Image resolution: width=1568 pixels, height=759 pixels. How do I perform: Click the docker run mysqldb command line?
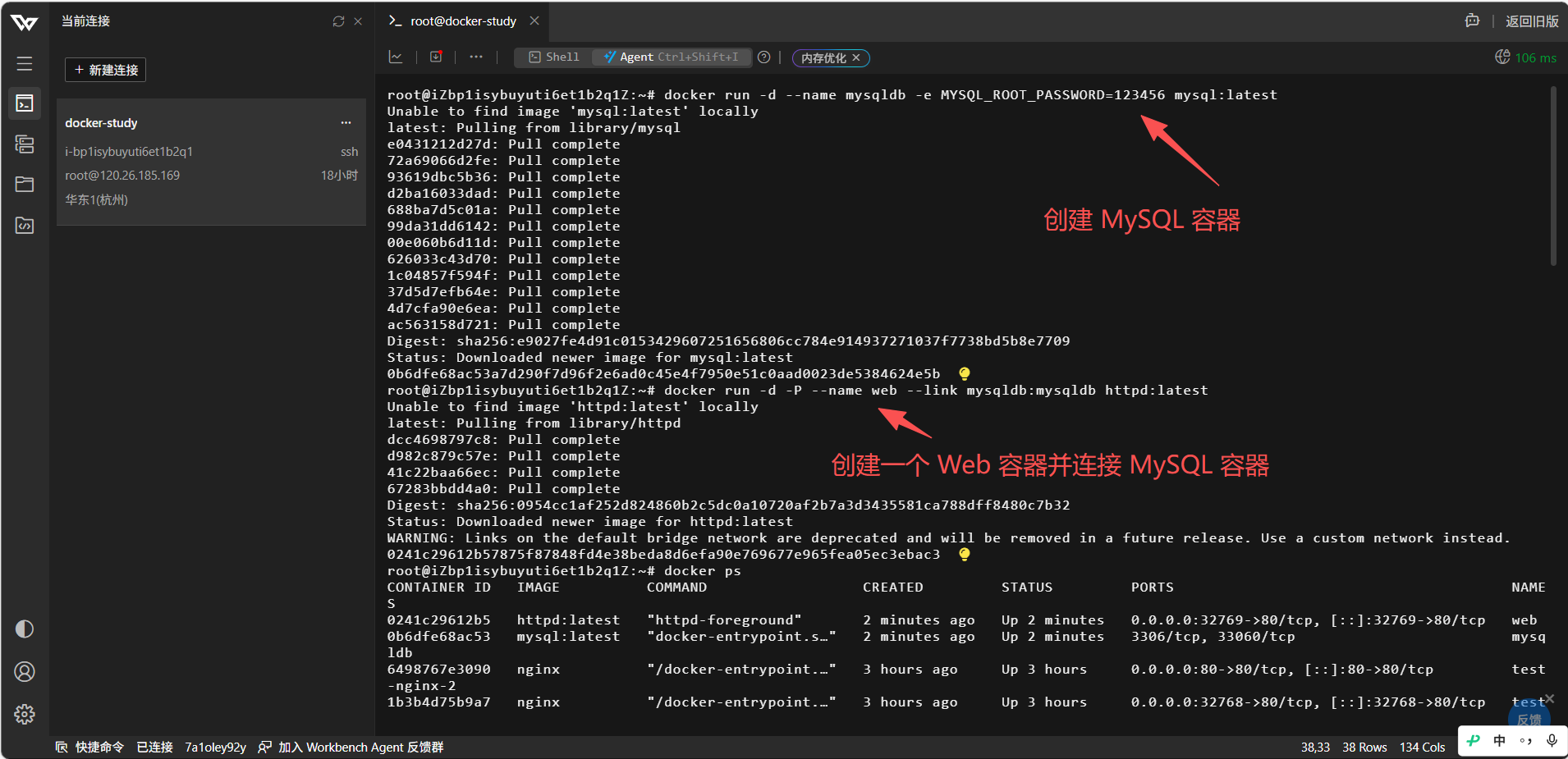832,95
